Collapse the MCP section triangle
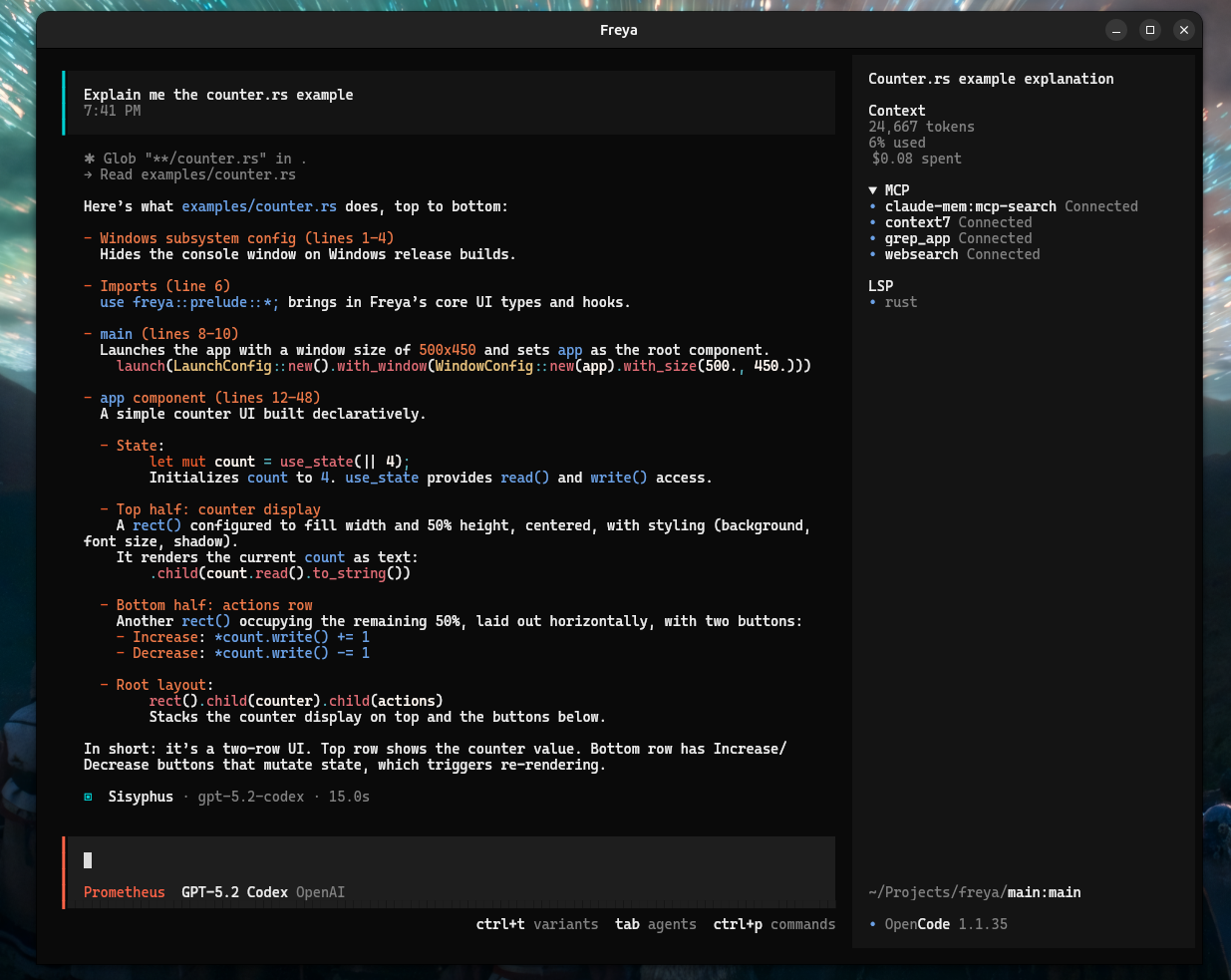The width and height of the screenshot is (1231, 980). pos(873,190)
